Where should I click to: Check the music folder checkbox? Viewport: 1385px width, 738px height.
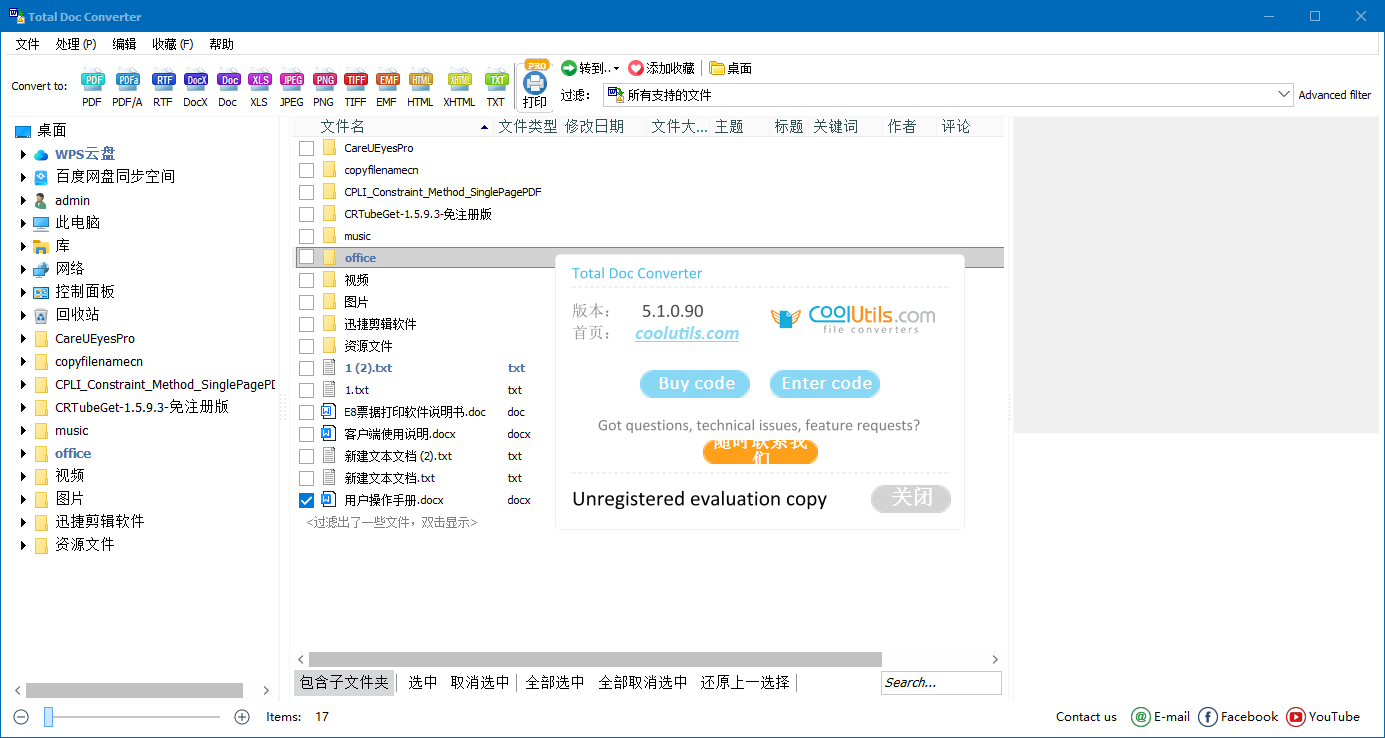click(x=307, y=236)
